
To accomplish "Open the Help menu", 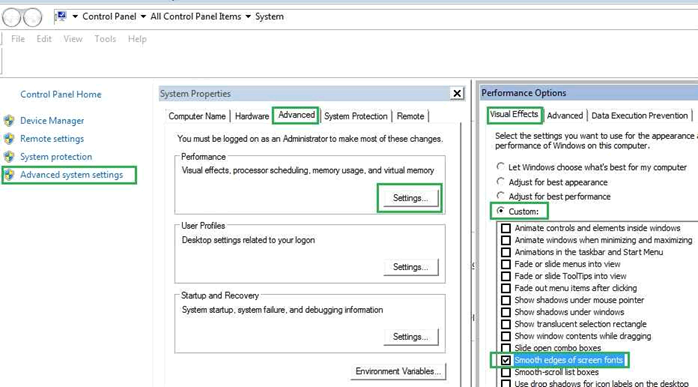I will coord(137,39).
